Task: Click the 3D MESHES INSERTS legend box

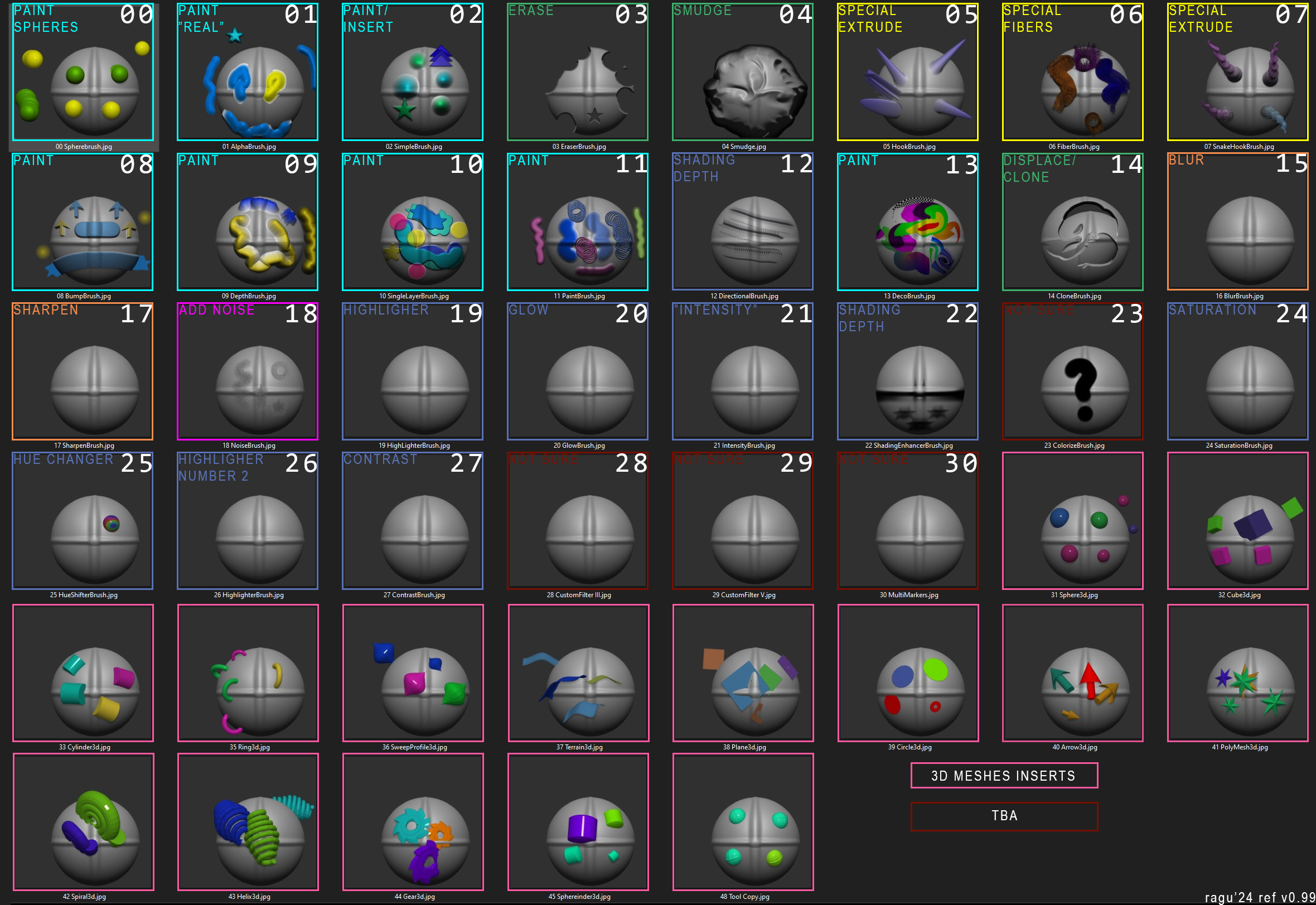Action: pyautogui.click(x=1004, y=775)
